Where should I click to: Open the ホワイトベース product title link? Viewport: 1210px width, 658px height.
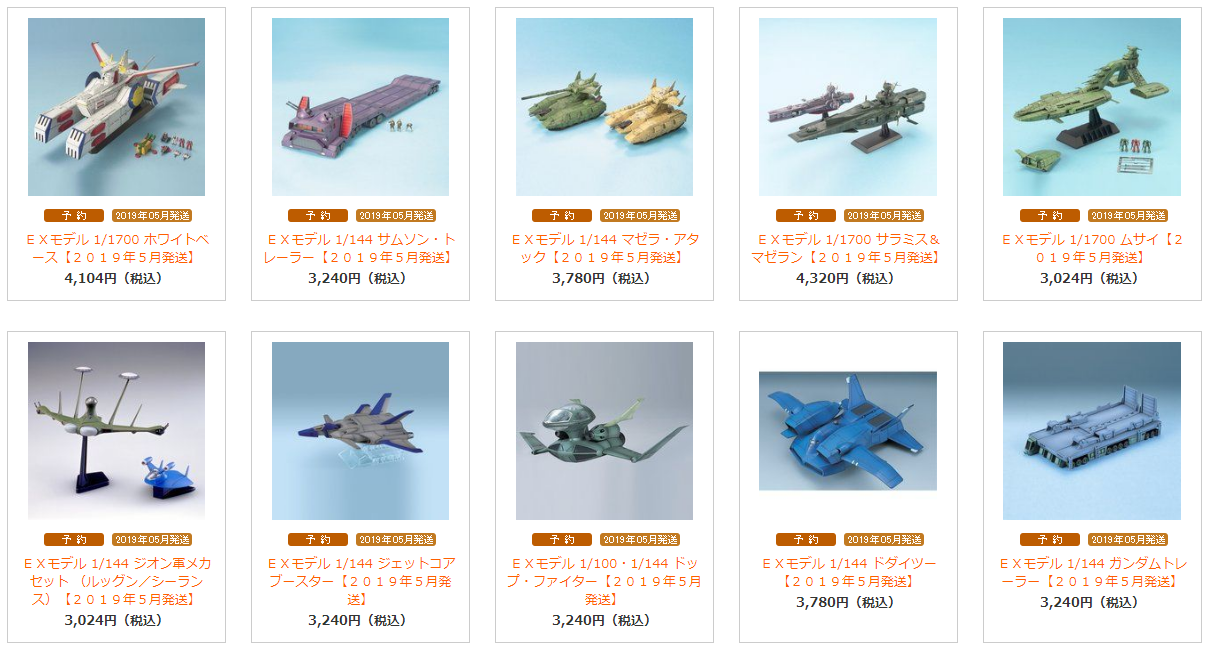[x=116, y=248]
